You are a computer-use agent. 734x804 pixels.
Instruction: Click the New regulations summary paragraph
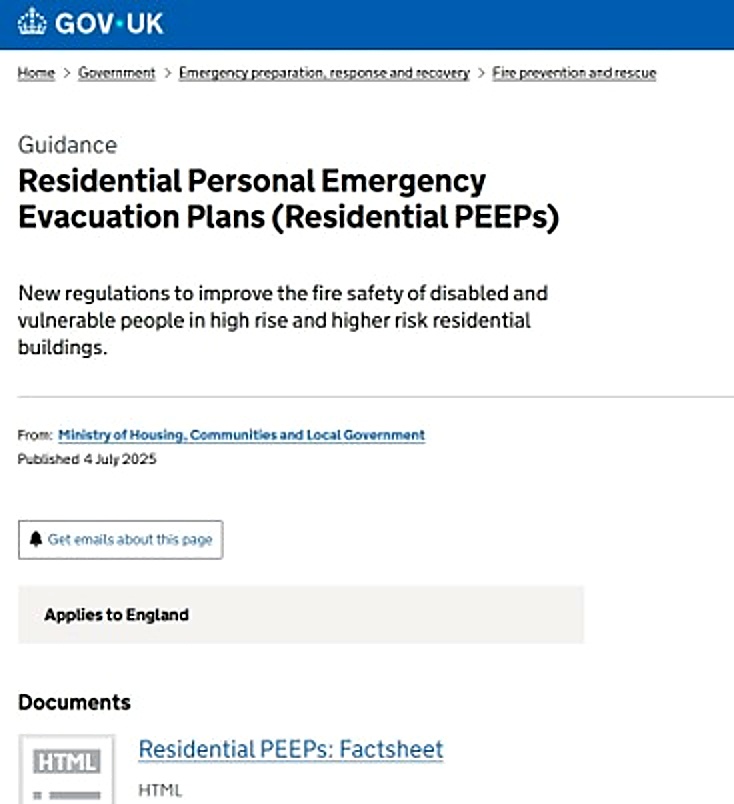(x=283, y=322)
